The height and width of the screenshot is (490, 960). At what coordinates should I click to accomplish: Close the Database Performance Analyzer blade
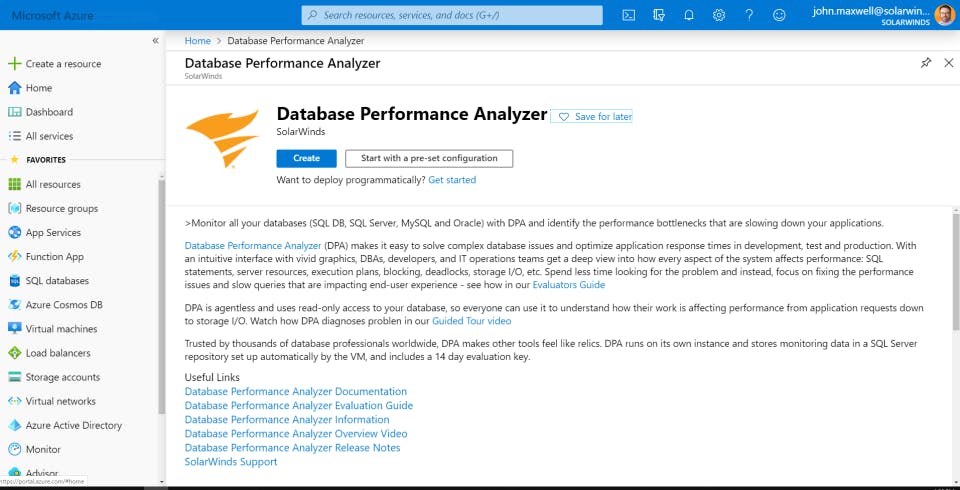[x=947, y=63]
